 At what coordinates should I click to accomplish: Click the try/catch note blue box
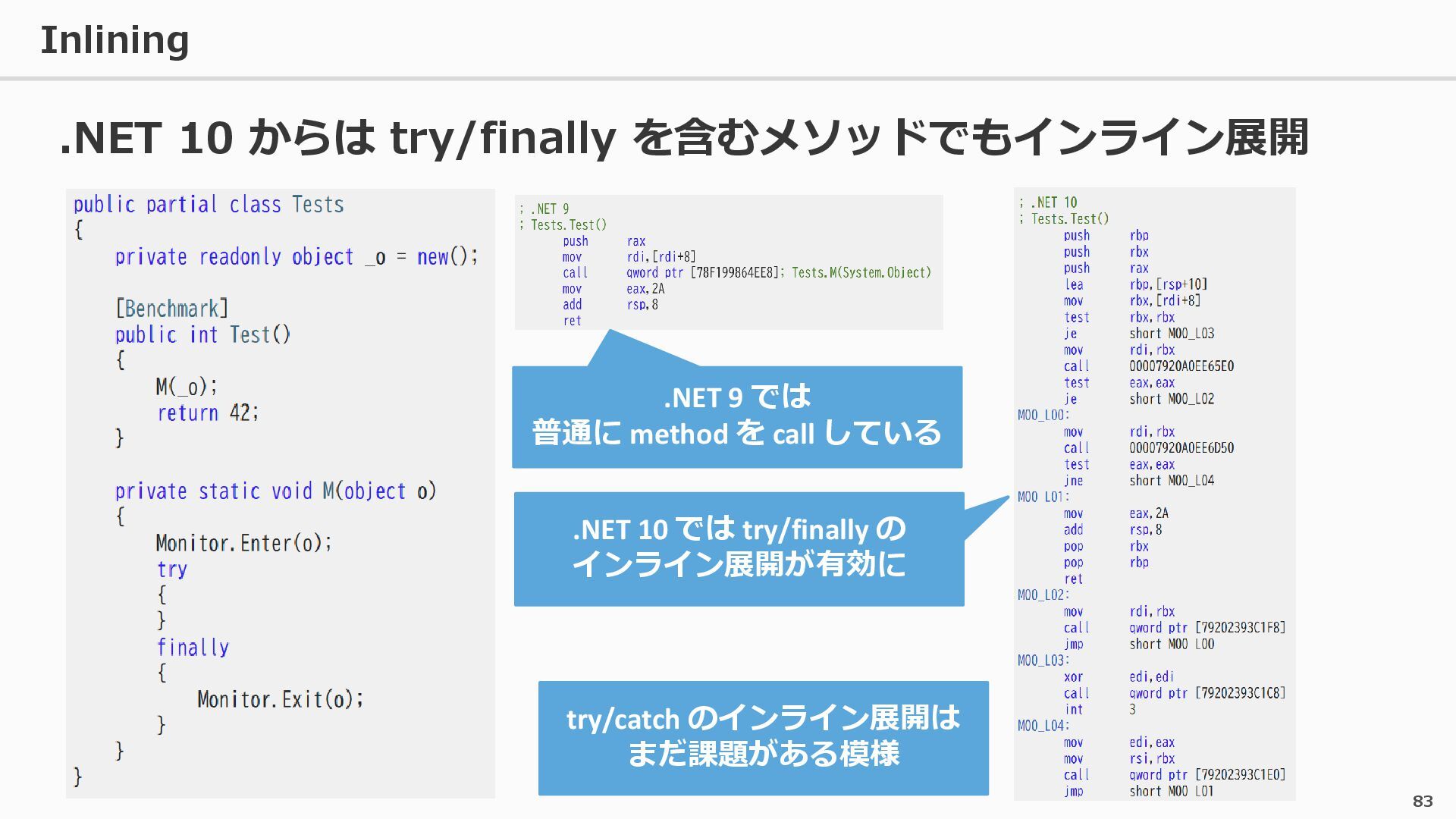[x=763, y=736]
